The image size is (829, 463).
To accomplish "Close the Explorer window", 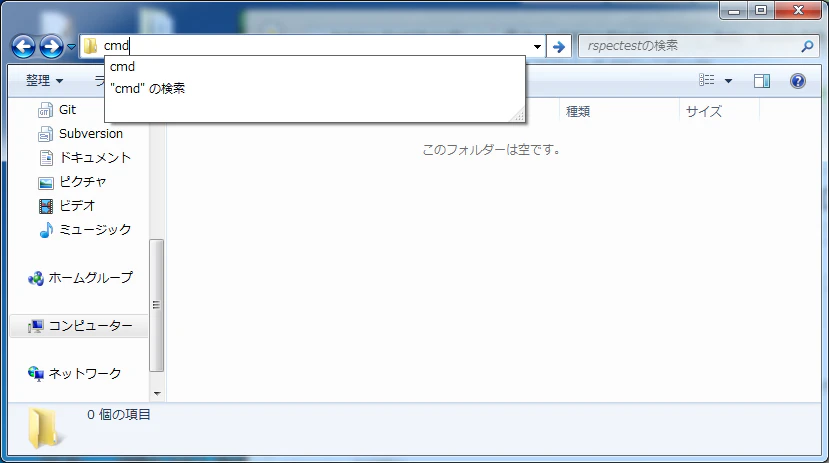I will [798, 11].
